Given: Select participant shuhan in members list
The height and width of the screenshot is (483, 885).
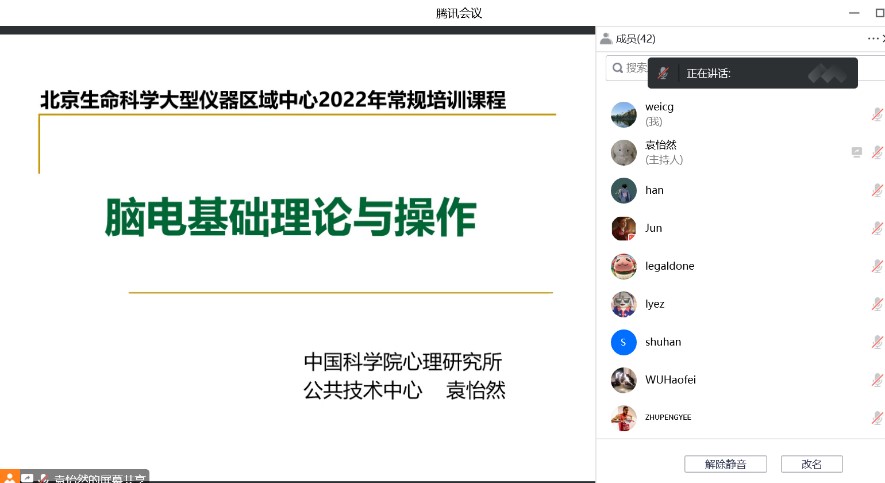Looking at the screenshot, I should click(663, 342).
